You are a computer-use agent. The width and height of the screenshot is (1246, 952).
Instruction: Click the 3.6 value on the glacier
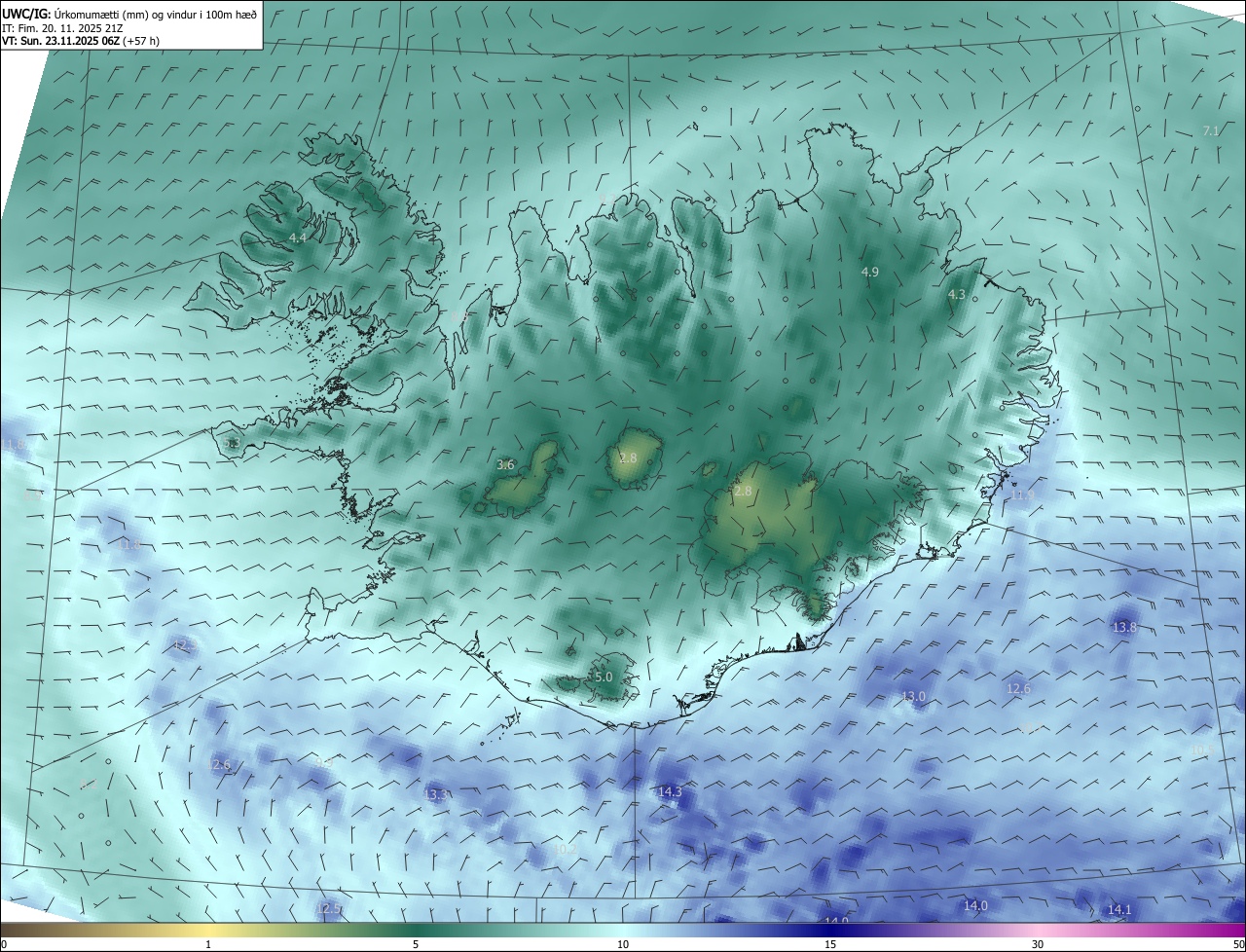point(505,465)
